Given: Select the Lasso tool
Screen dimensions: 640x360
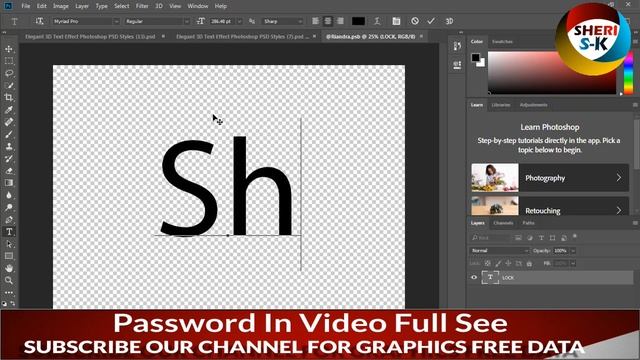Looking at the screenshot, I should 9,73.
